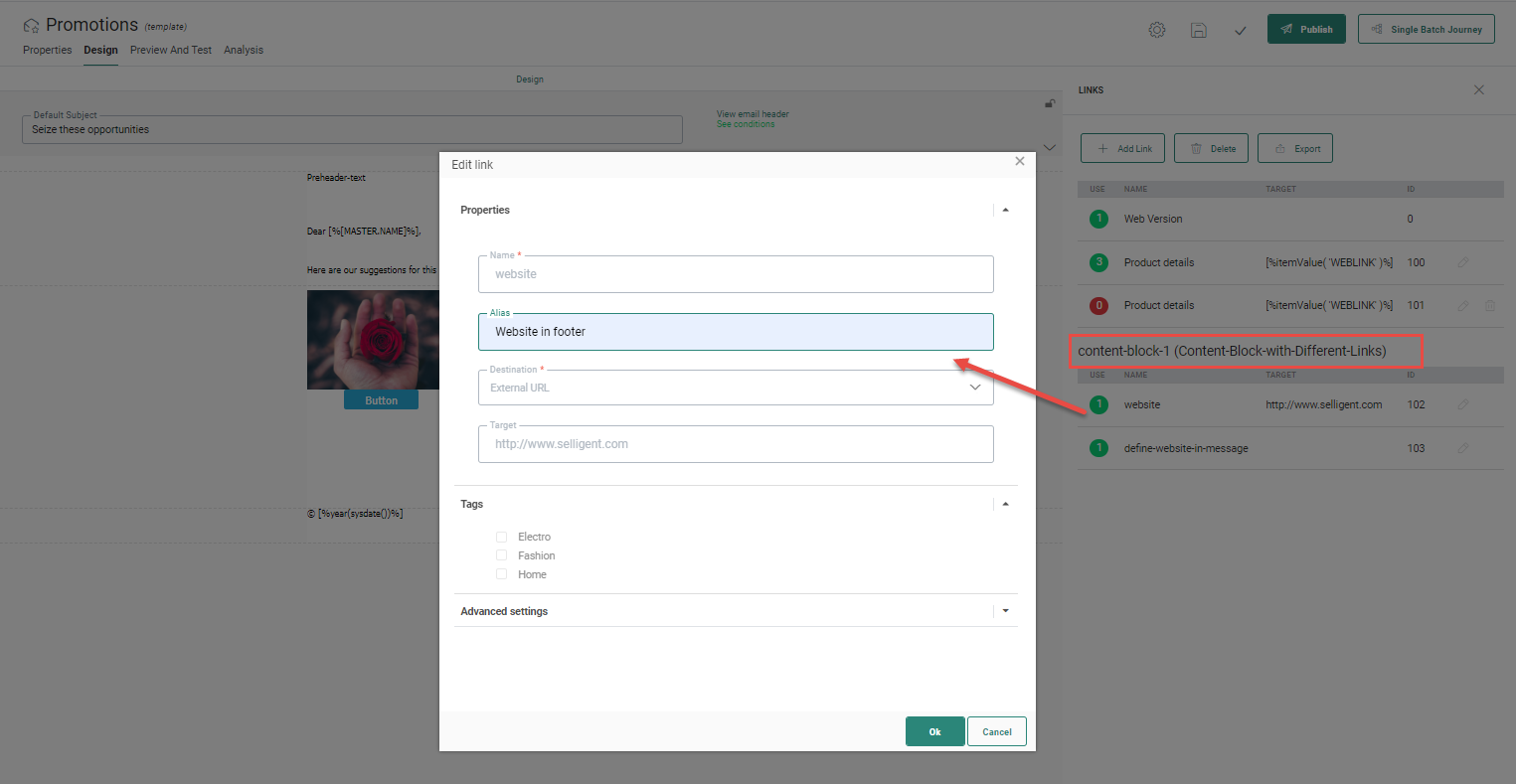The height and width of the screenshot is (784, 1516).
Task: Collapse the Tags section
Action: click(x=1005, y=504)
